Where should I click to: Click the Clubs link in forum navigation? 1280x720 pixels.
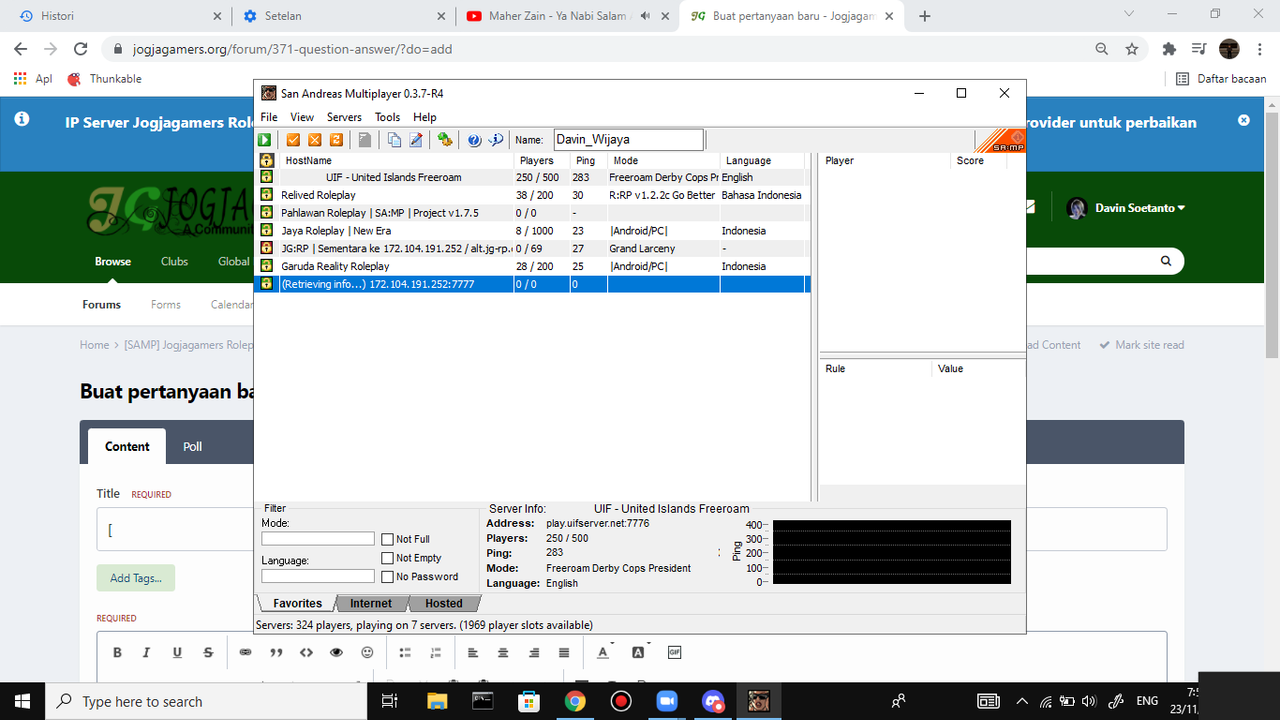pos(174,261)
